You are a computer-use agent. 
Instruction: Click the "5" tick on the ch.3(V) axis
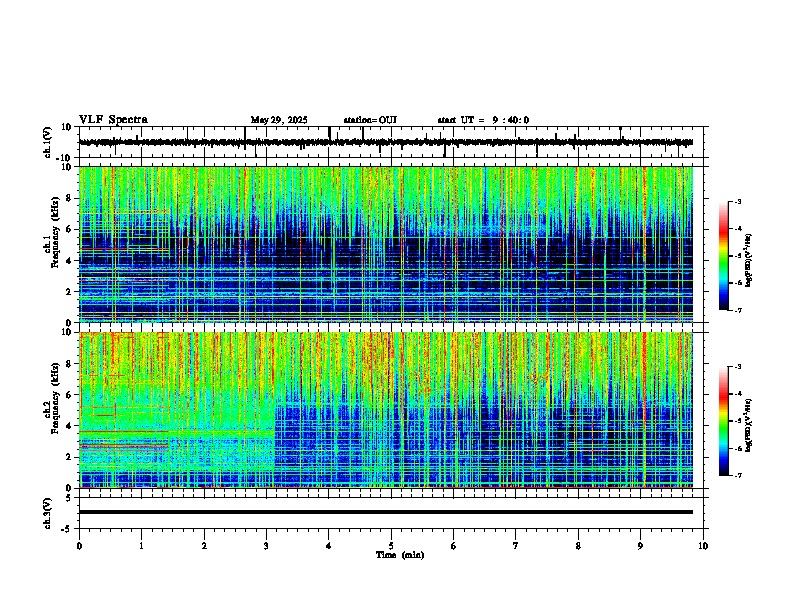[x=69, y=497]
